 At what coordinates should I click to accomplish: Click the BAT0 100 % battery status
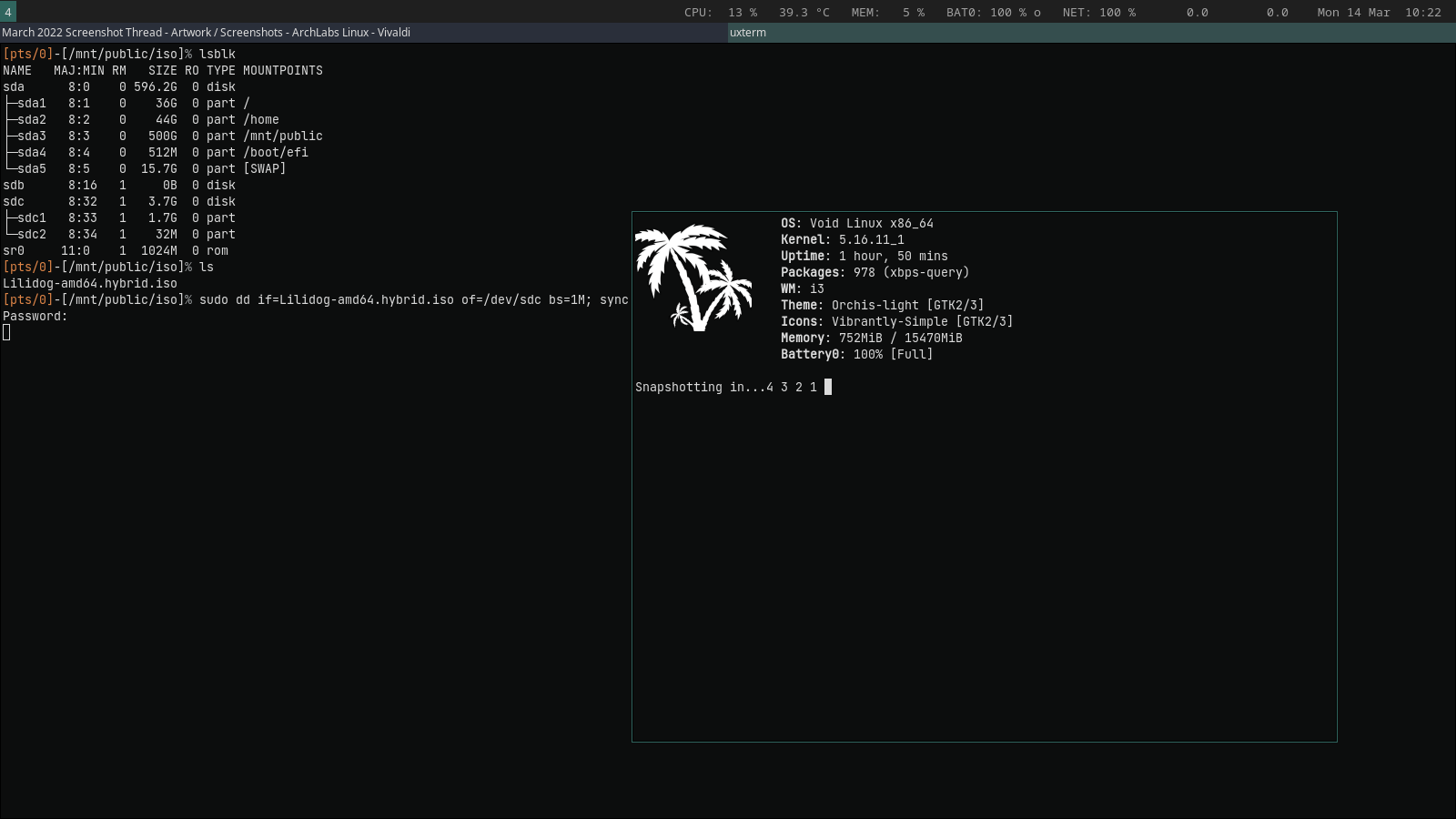click(994, 13)
